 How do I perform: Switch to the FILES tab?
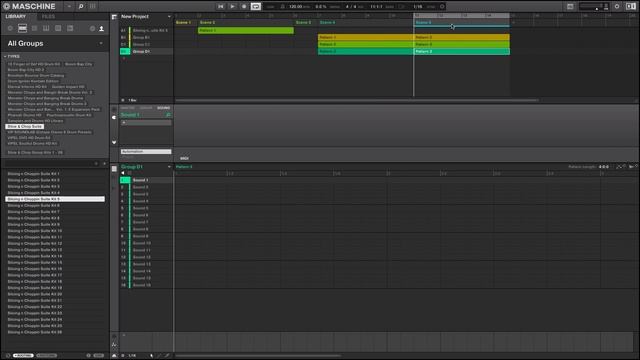pyautogui.click(x=48, y=17)
